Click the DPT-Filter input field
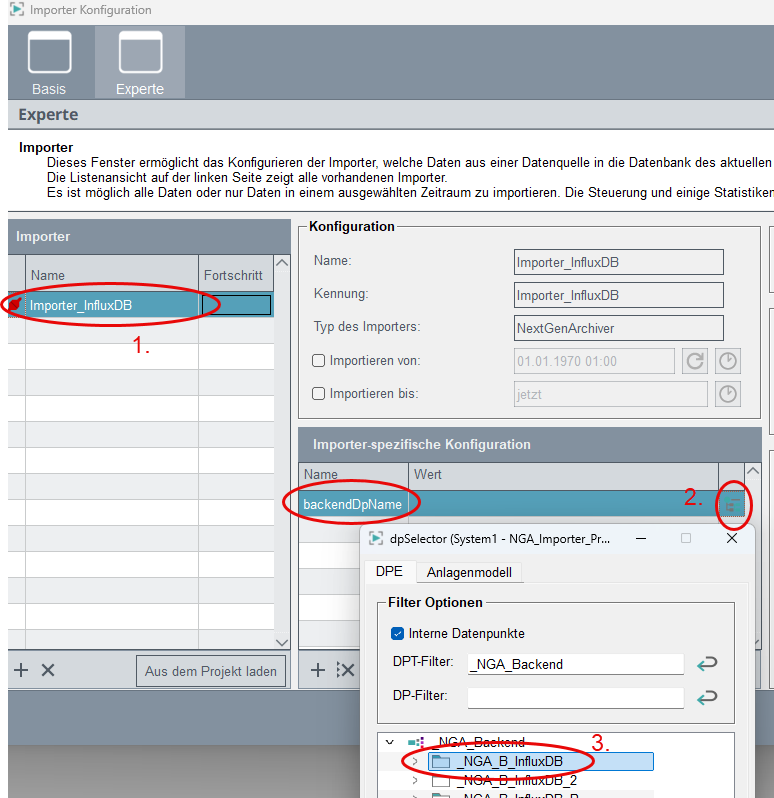 [x=576, y=664]
